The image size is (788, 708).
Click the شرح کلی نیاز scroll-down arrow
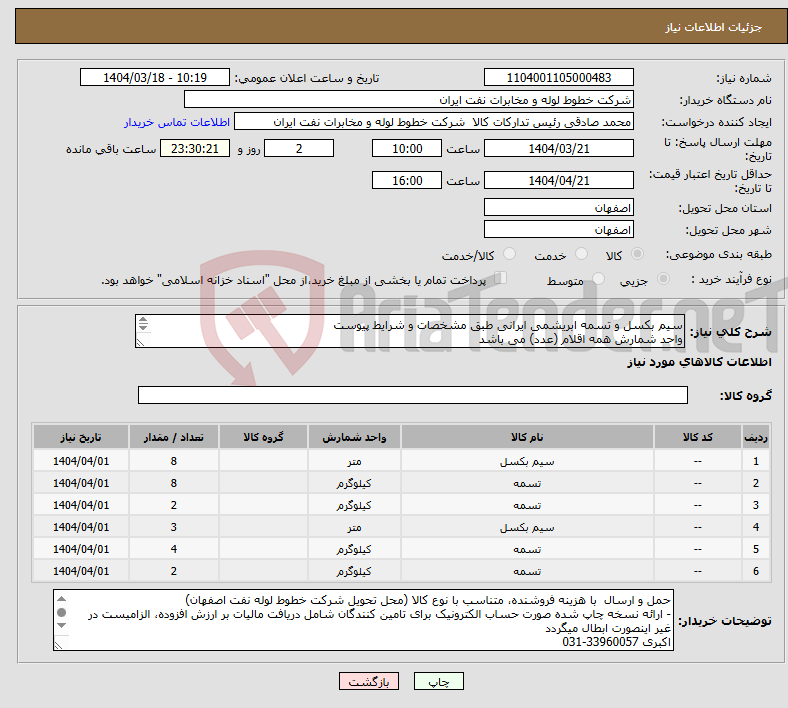pos(143,328)
